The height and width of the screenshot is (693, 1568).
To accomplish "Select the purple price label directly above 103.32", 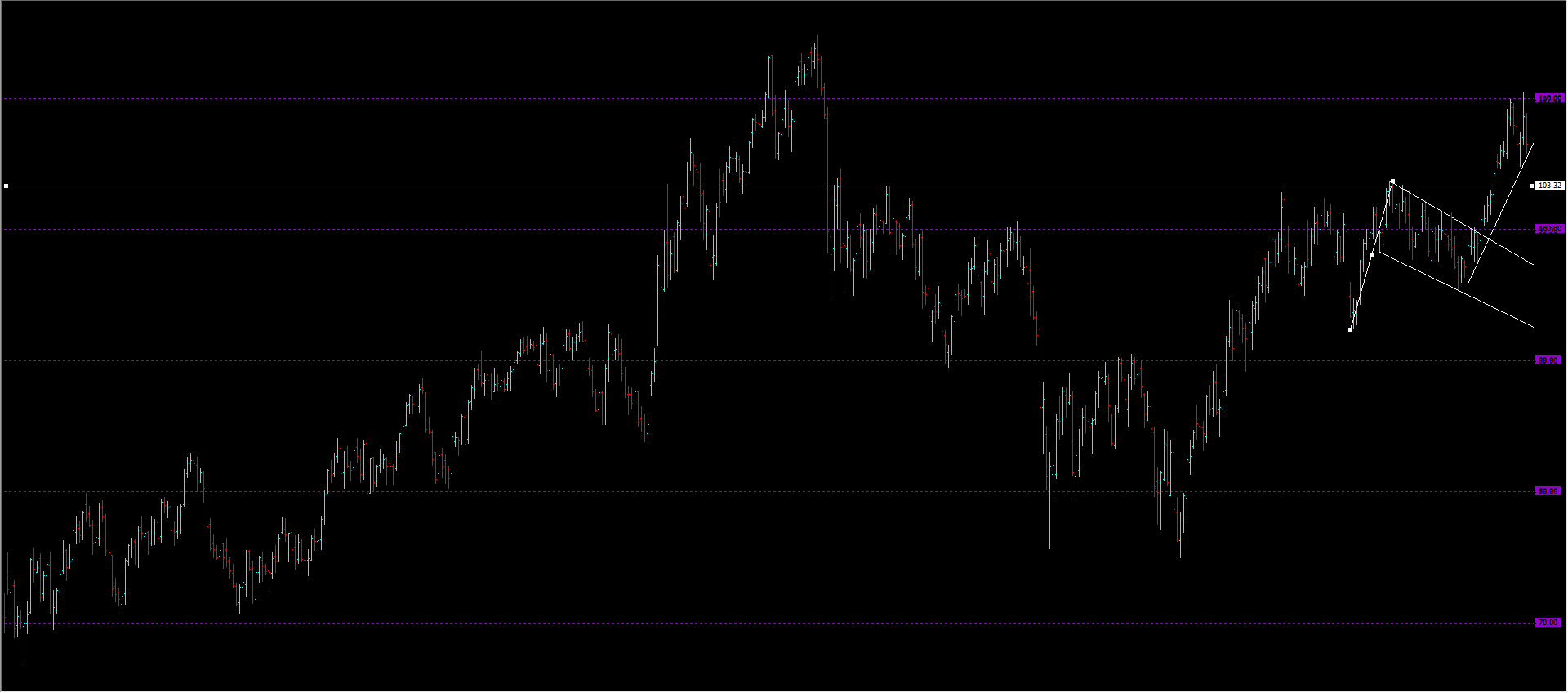I will coord(1549,99).
